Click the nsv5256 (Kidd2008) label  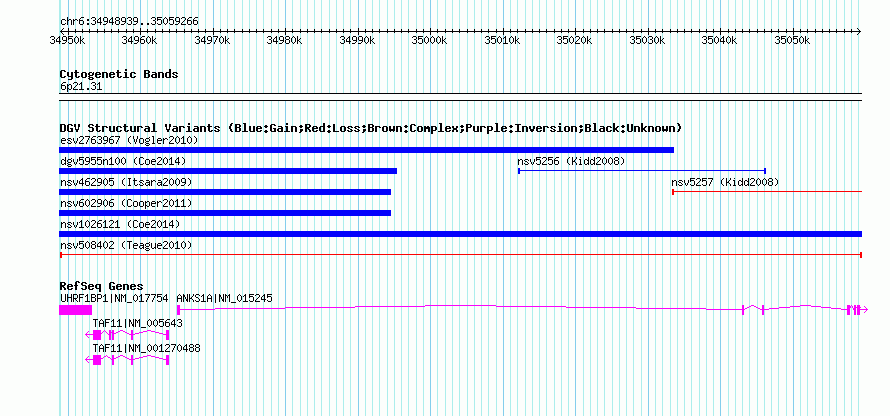(571, 161)
